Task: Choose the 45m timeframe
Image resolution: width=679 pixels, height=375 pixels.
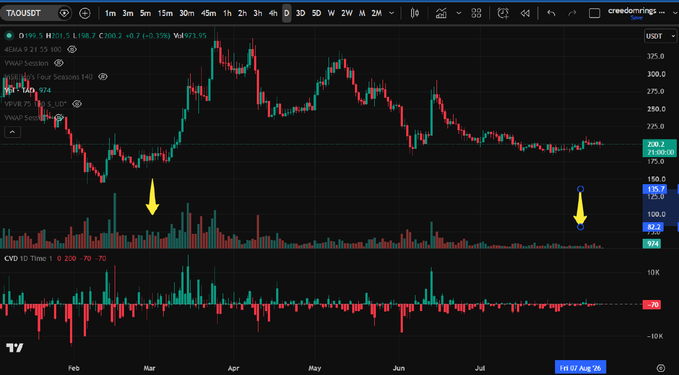Action: click(x=208, y=13)
